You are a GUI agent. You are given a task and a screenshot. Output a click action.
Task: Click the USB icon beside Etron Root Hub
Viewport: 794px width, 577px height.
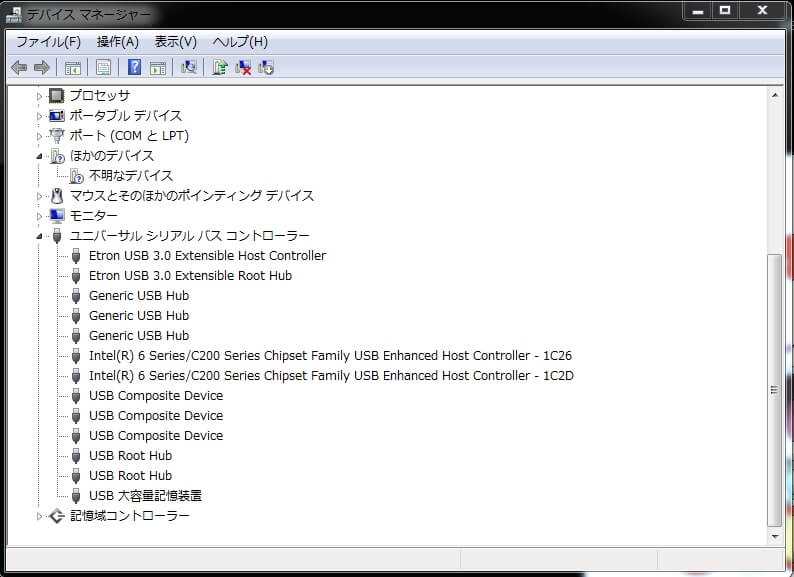(76, 276)
